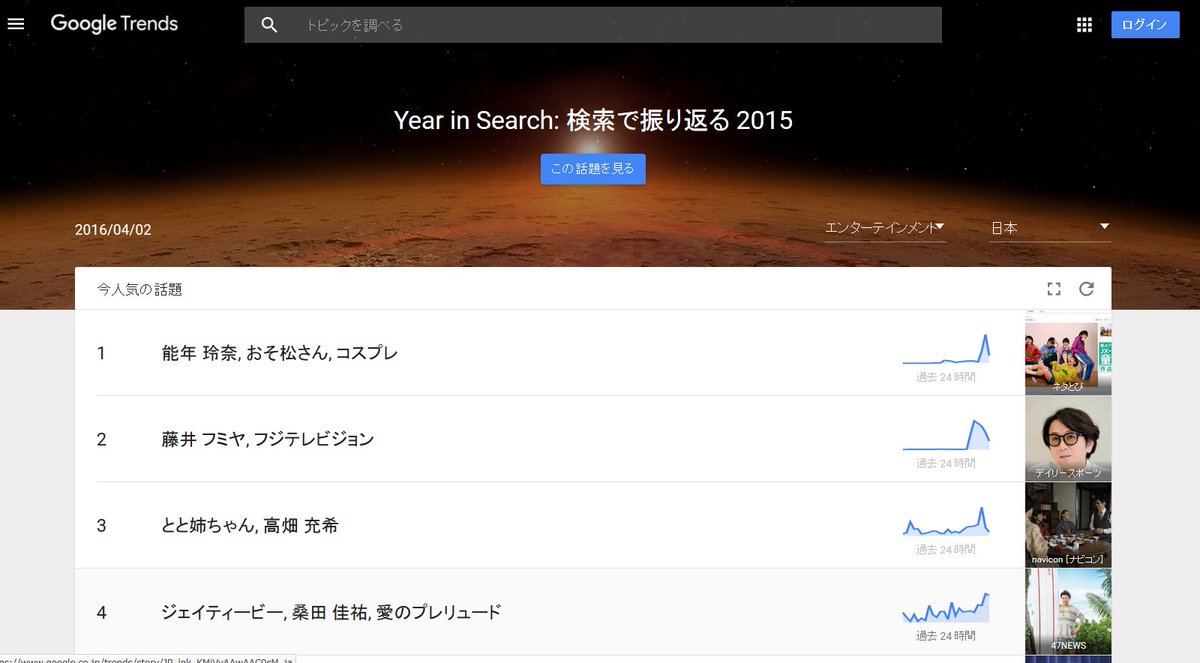Click the ネタとぴ thumbnail image

coord(1068,353)
